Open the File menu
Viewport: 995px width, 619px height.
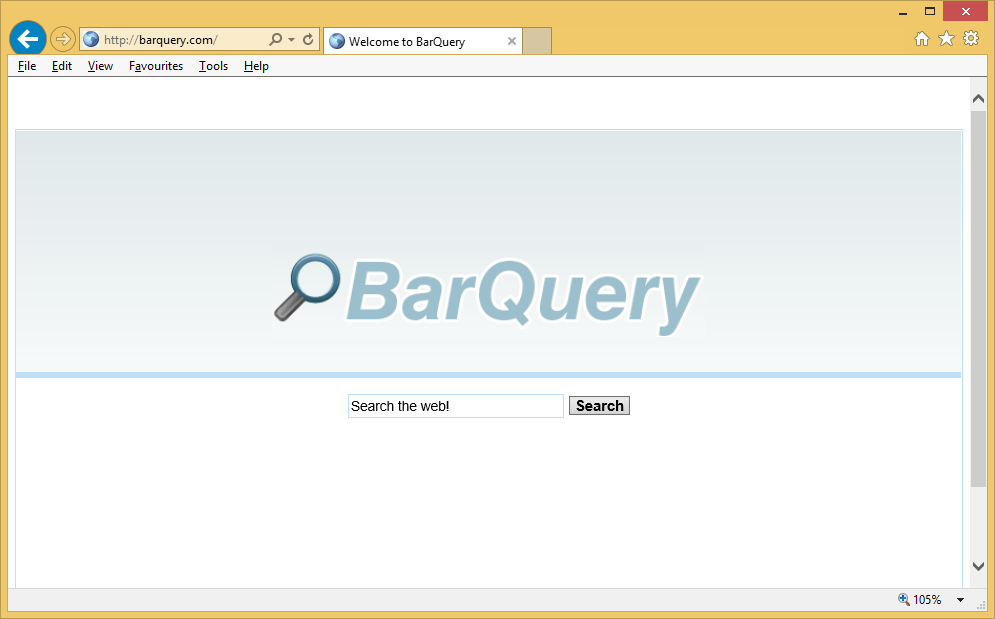pyautogui.click(x=27, y=66)
